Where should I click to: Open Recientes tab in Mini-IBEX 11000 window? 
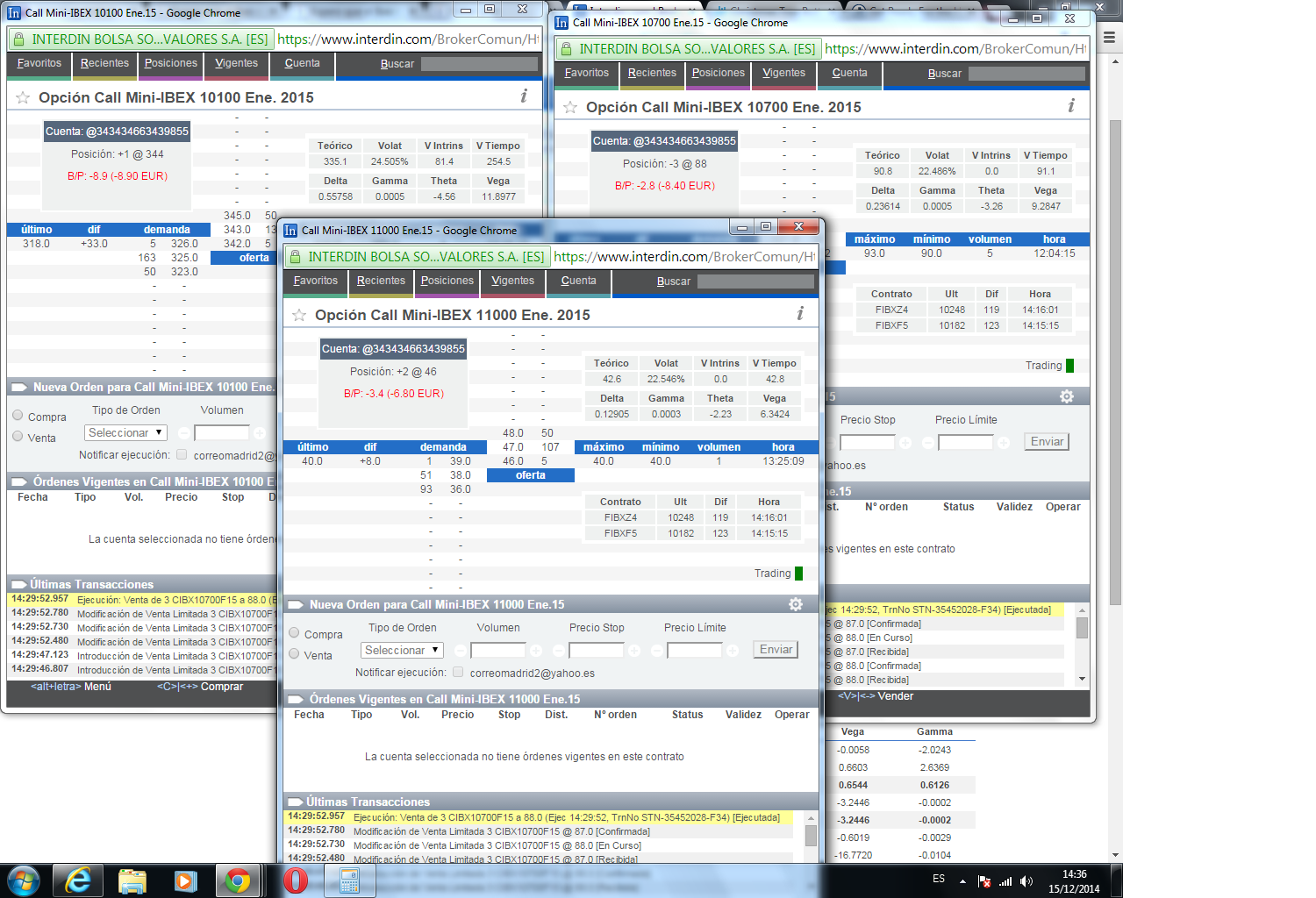click(381, 282)
